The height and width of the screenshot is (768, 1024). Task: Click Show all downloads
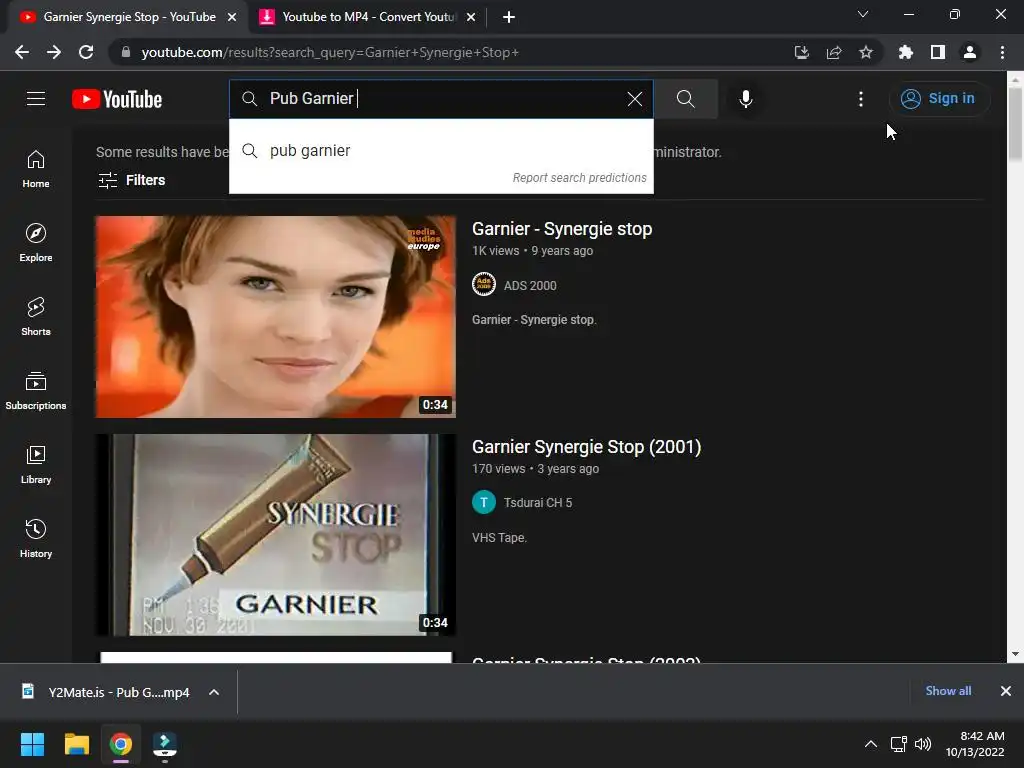coord(948,691)
